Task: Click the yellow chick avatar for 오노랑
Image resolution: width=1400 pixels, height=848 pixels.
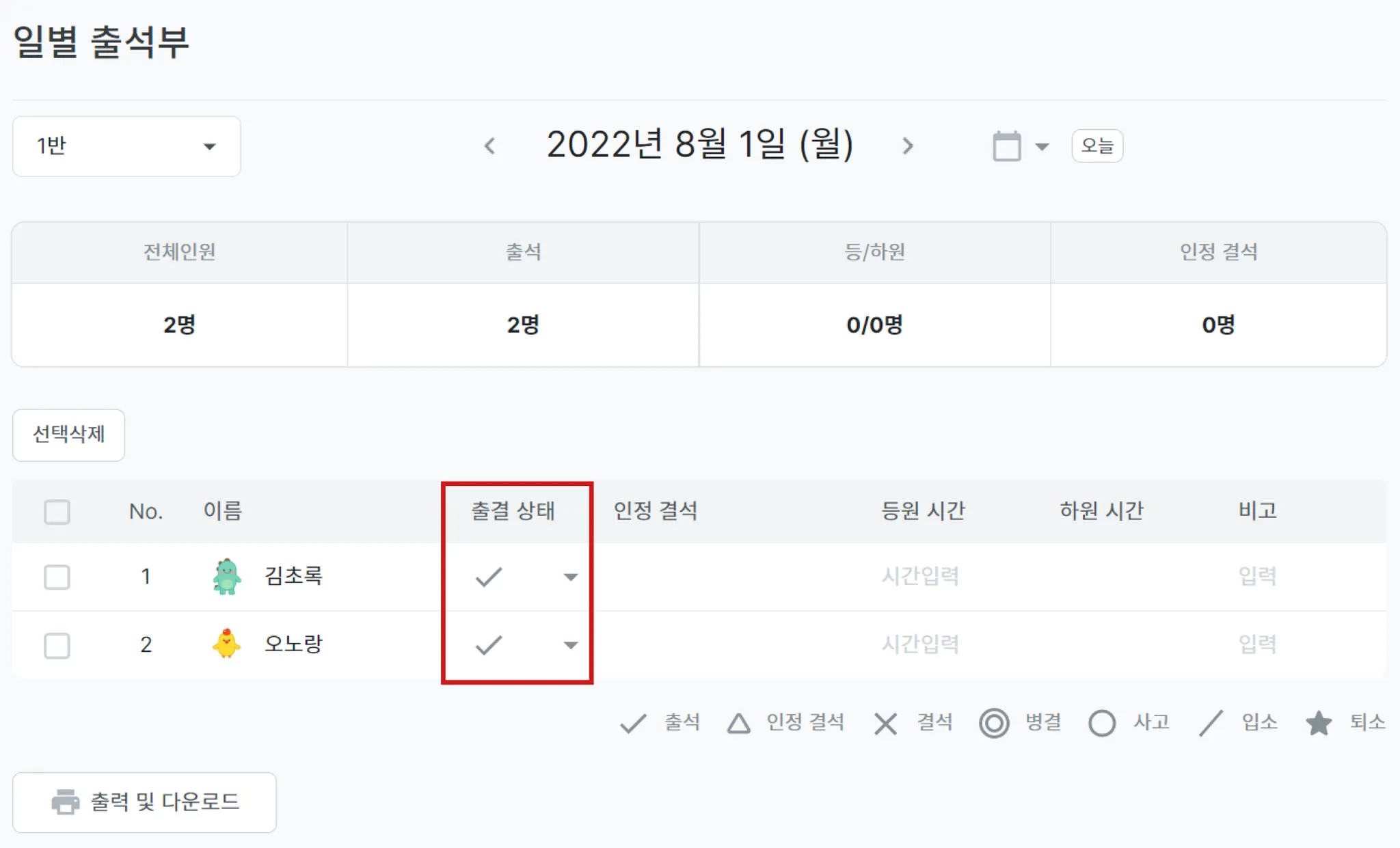Action: point(227,644)
